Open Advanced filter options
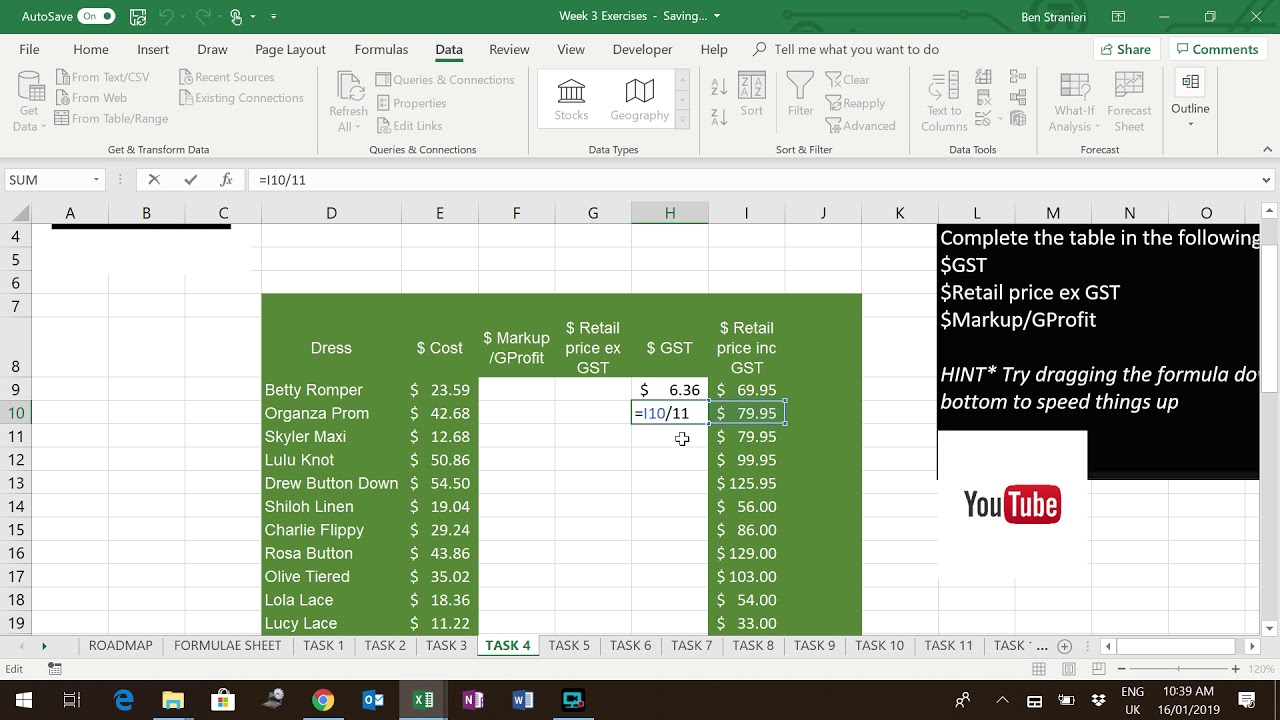Viewport: 1280px width, 720px height. click(860, 126)
